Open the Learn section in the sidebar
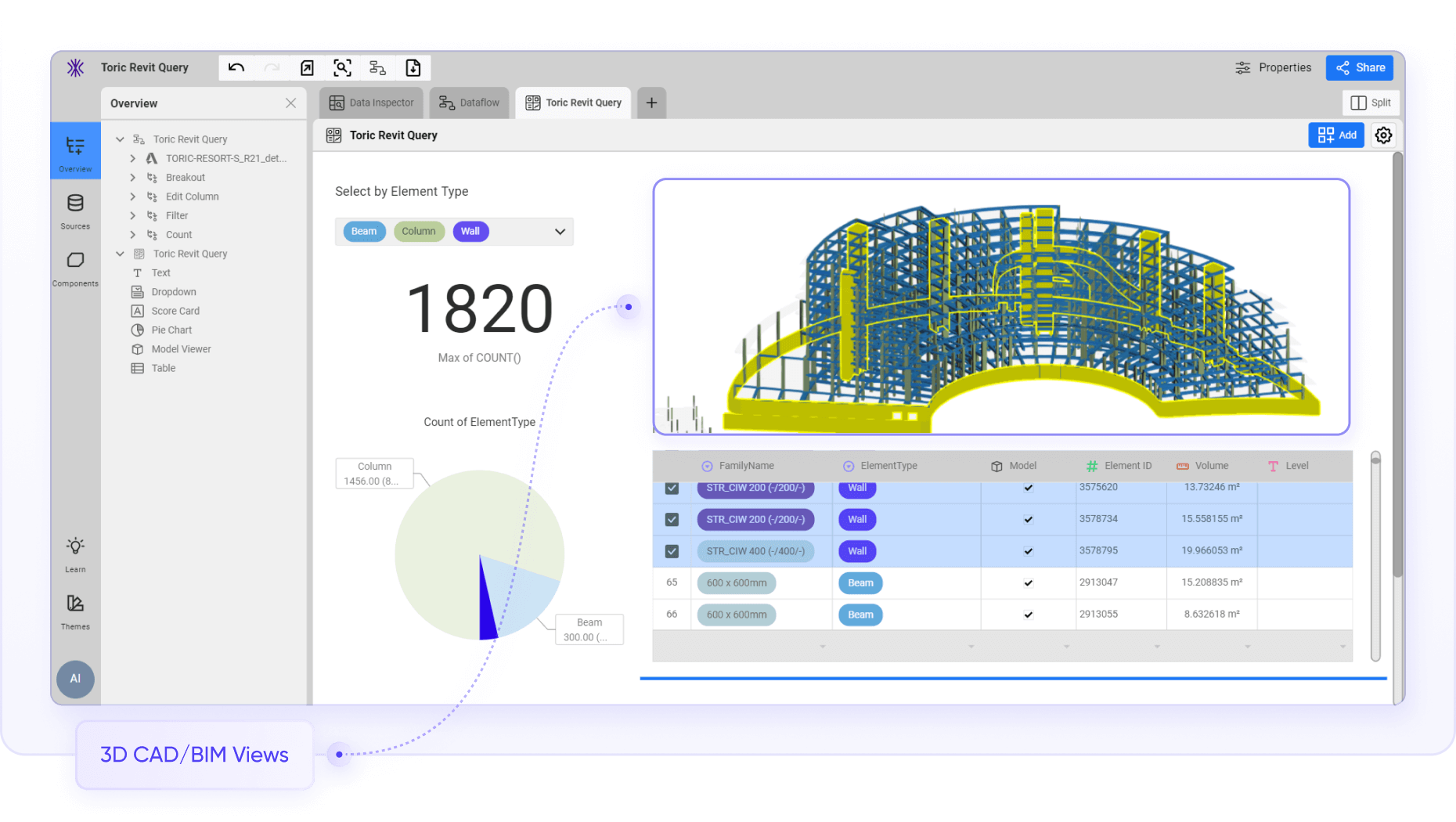1456x822 pixels. [75, 553]
